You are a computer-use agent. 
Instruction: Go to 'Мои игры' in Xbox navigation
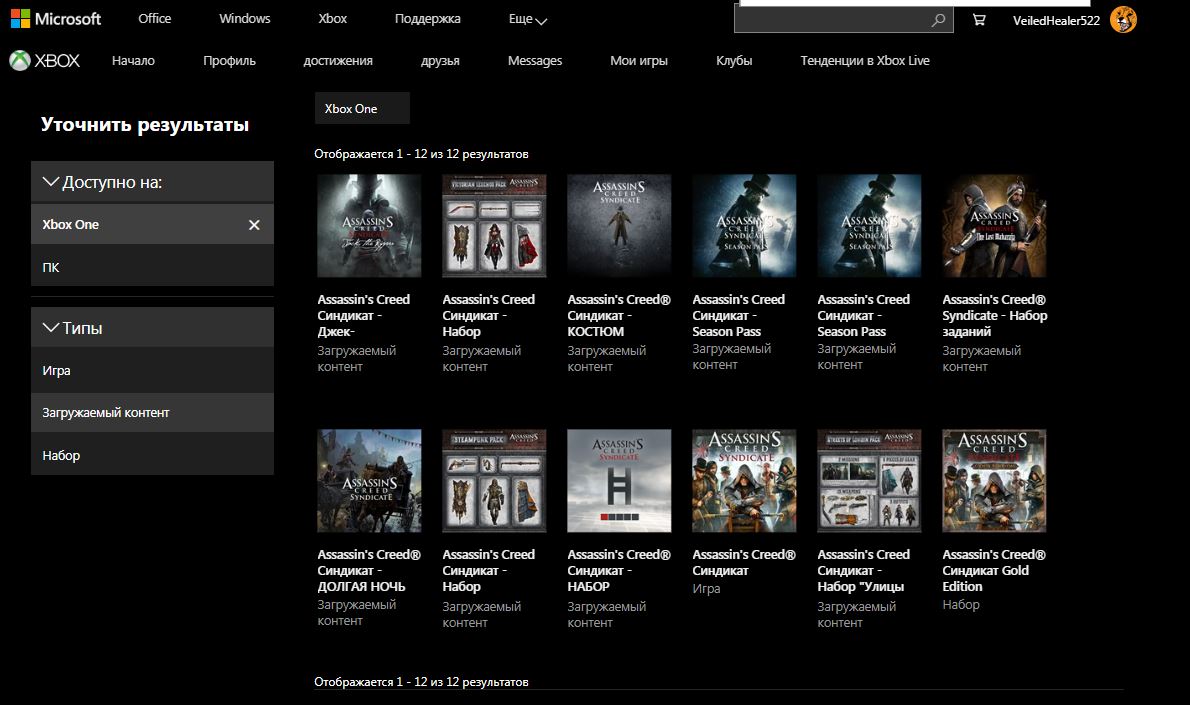point(637,61)
